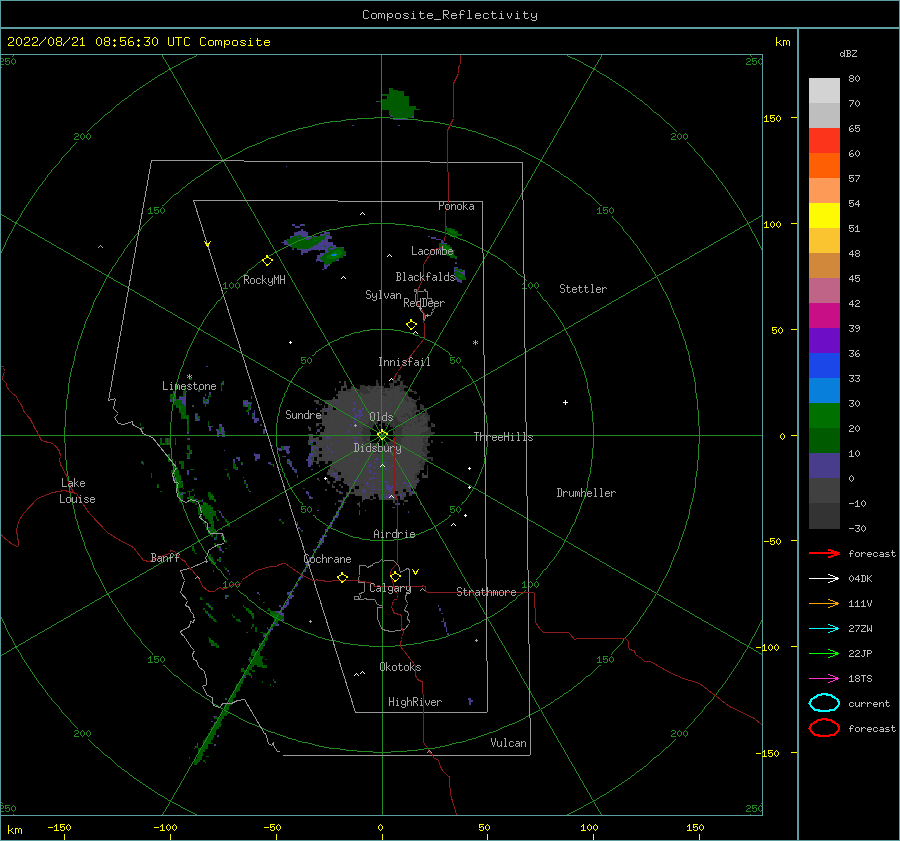Select the Cochrane label
The image size is (900, 841).
pos(327,559)
